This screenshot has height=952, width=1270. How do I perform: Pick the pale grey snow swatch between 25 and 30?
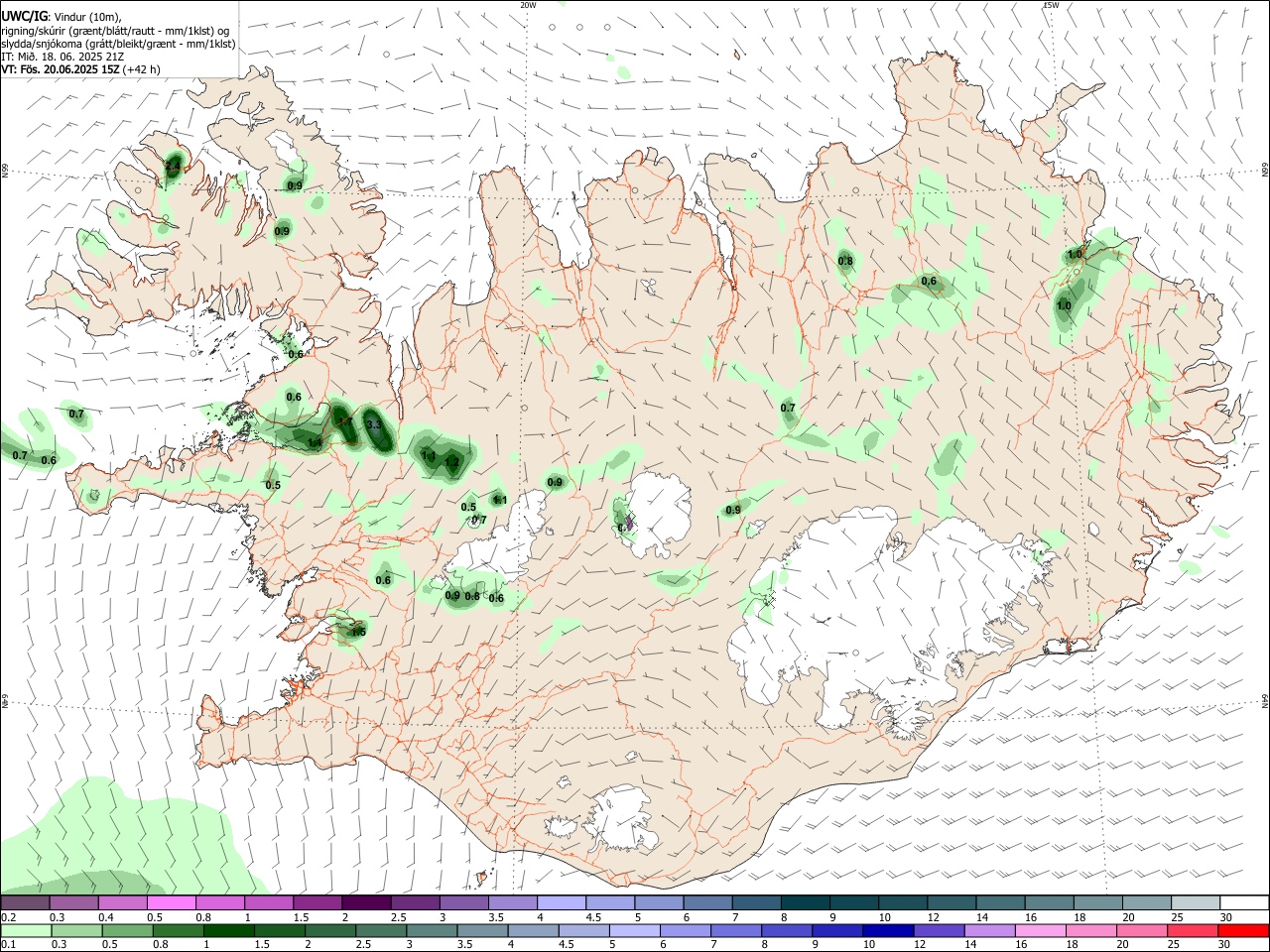[x=1195, y=902]
